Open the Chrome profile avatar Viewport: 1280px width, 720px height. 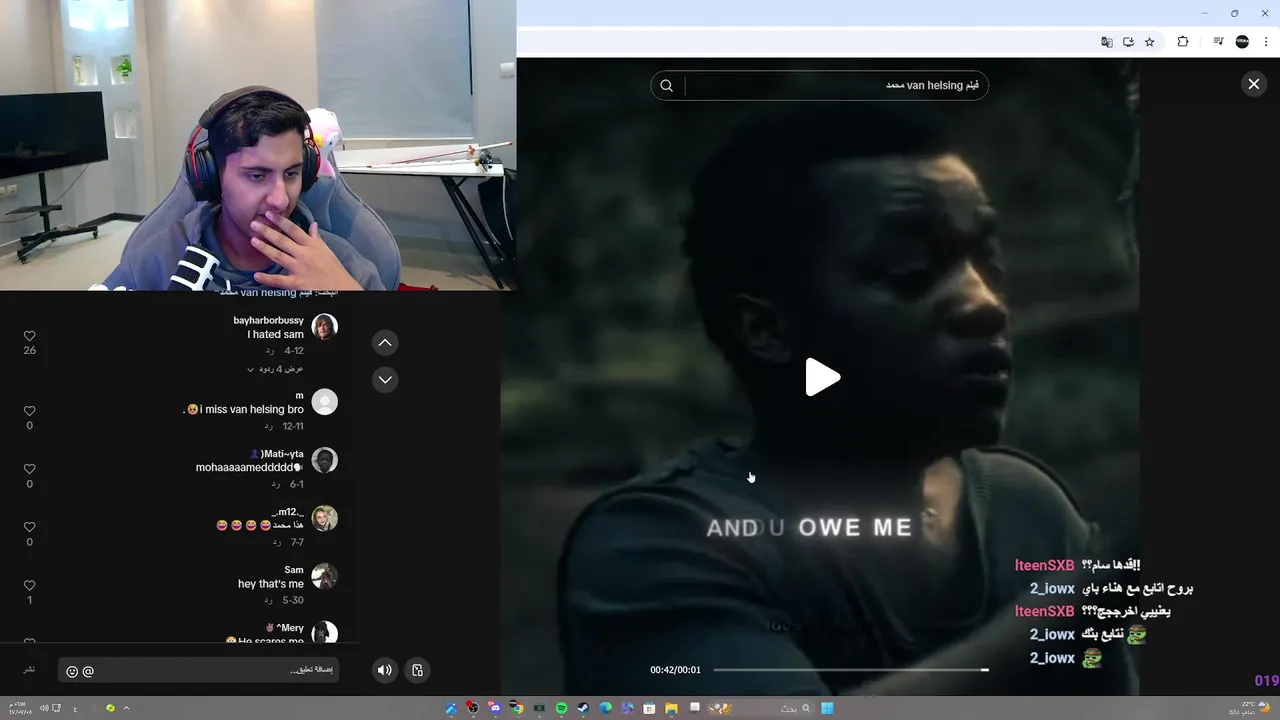point(1242,42)
